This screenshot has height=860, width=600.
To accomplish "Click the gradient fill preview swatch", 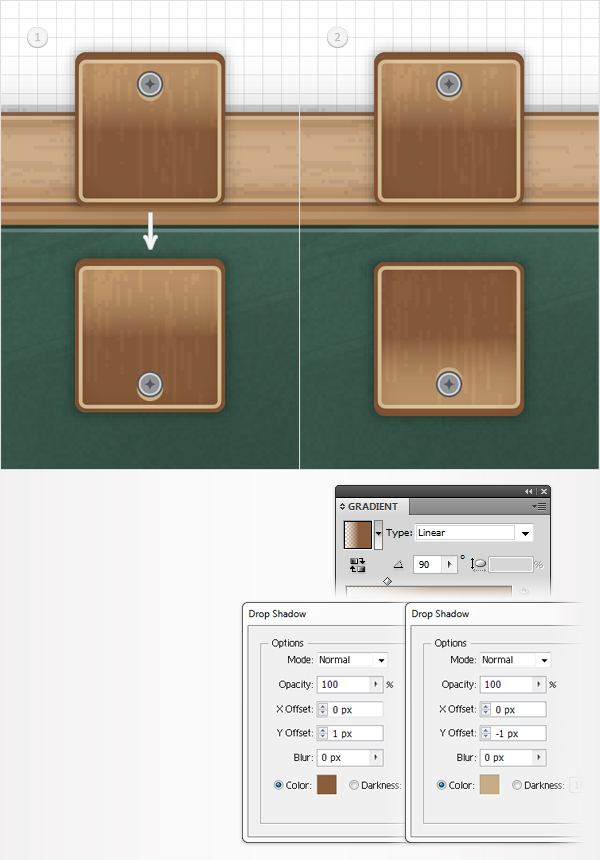I will coord(358,535).
